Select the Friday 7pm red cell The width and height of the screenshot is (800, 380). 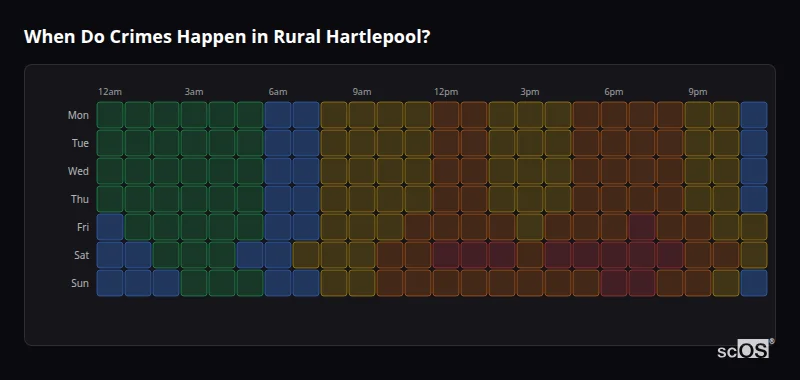pos(642,227)
